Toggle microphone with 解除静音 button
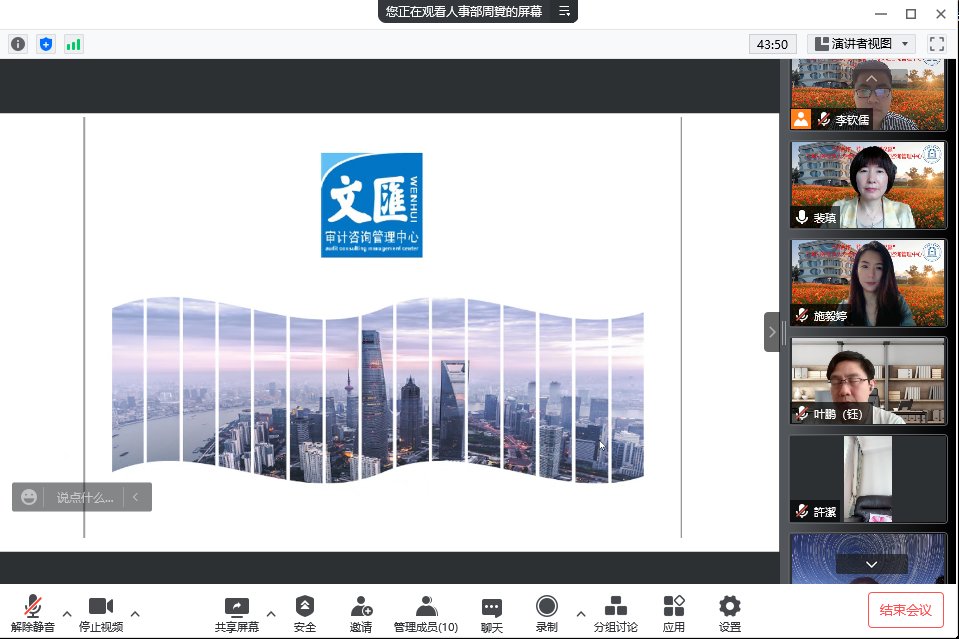Screen dimensions: 959x639 click(x=33, y=613)
